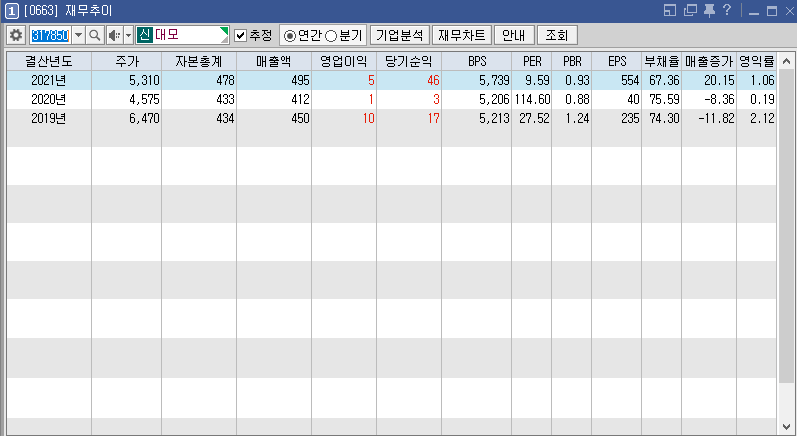The image size is (797, 436).
Task: Click the 자본총계 column header
Action: click(199, 61)
